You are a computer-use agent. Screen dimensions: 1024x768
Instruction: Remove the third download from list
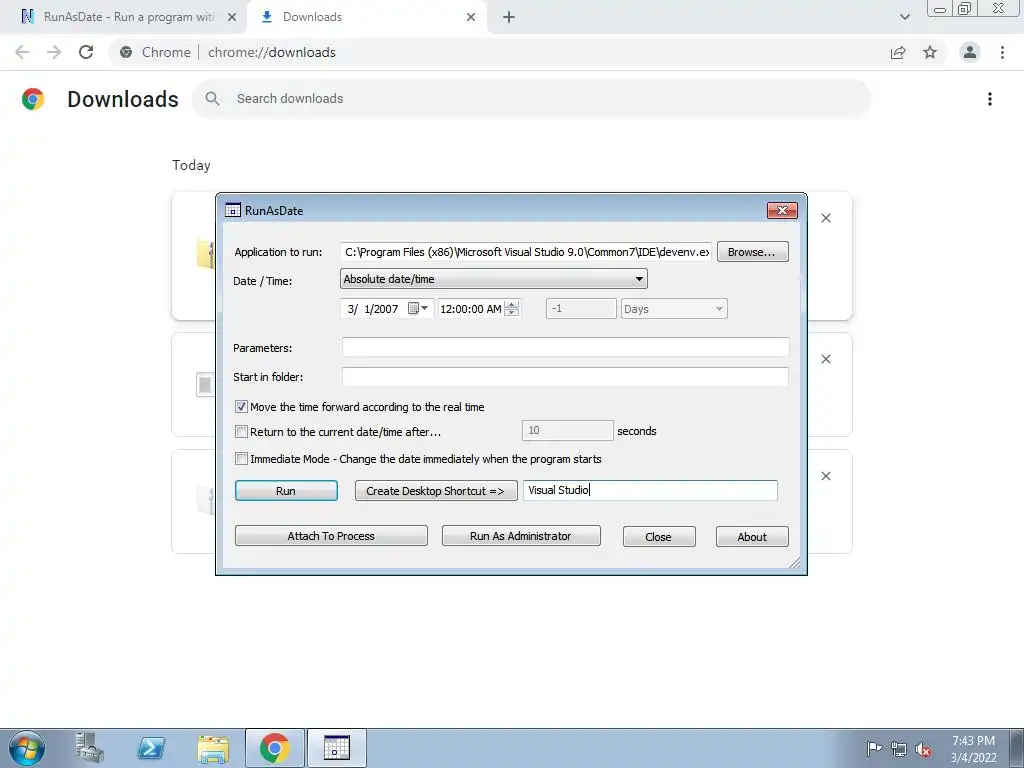tap(826, 476)
